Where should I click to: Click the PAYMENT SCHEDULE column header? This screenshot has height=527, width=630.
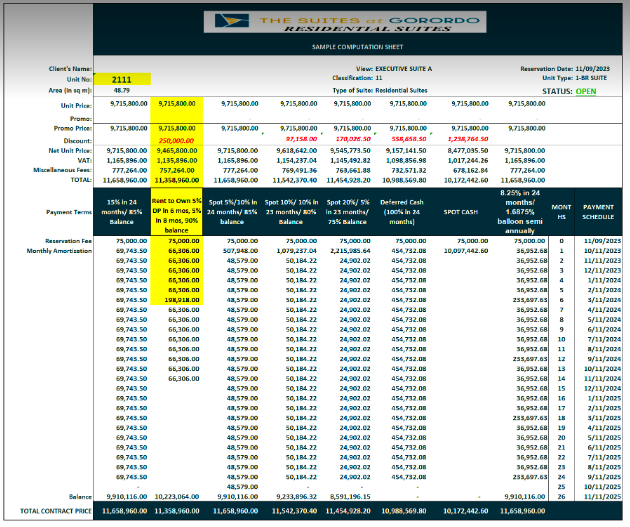tap(598, 213)
